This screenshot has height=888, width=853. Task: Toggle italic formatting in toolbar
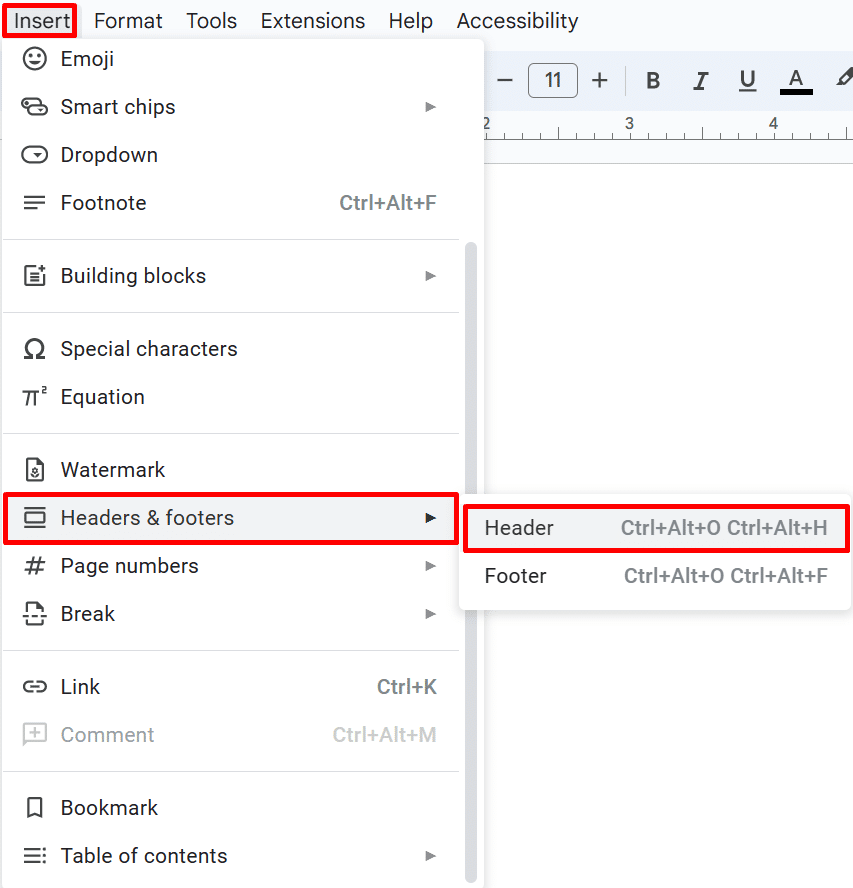tap(701, 81)
